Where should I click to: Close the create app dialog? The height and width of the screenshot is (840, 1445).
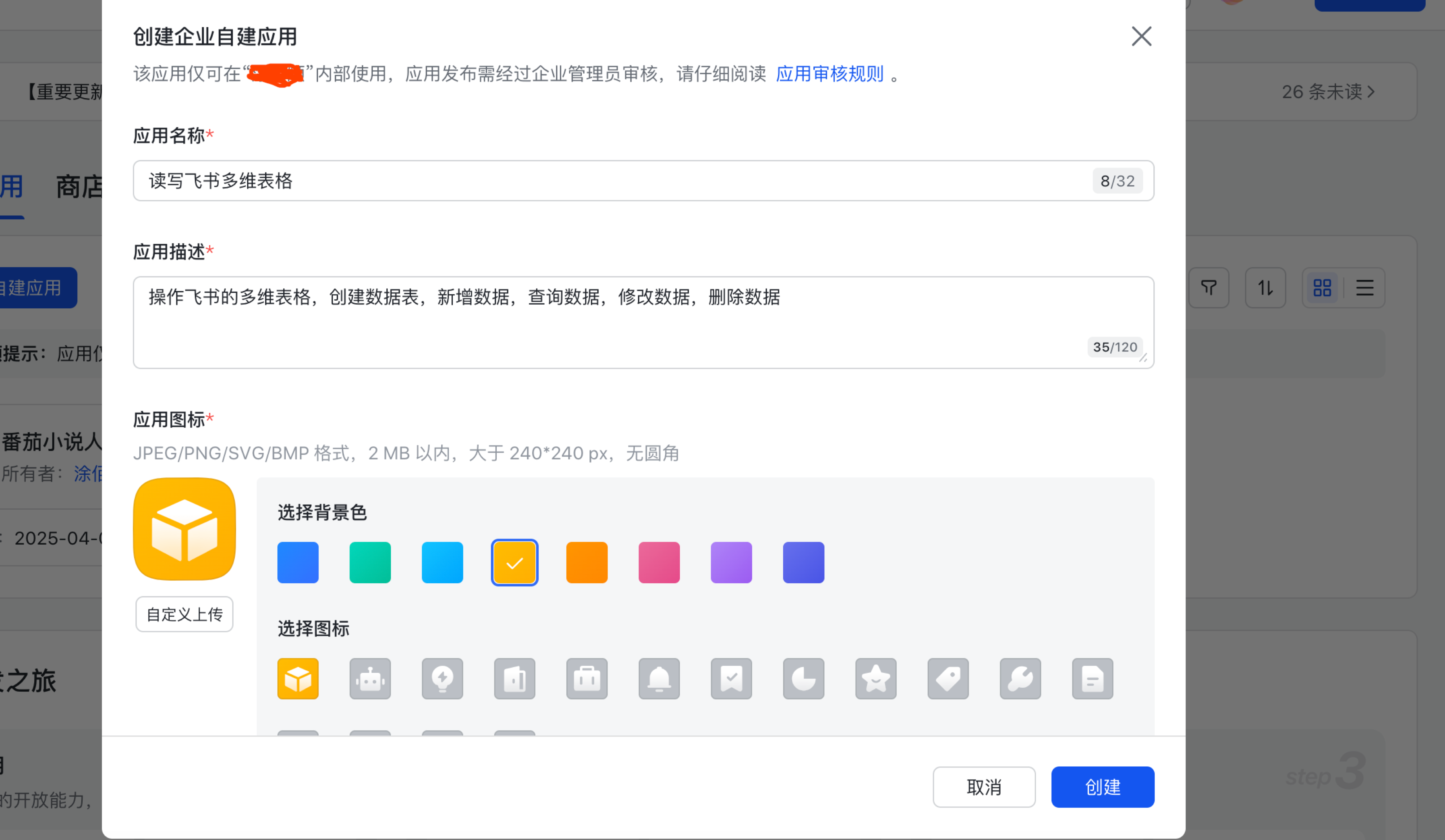(1141, 36)
